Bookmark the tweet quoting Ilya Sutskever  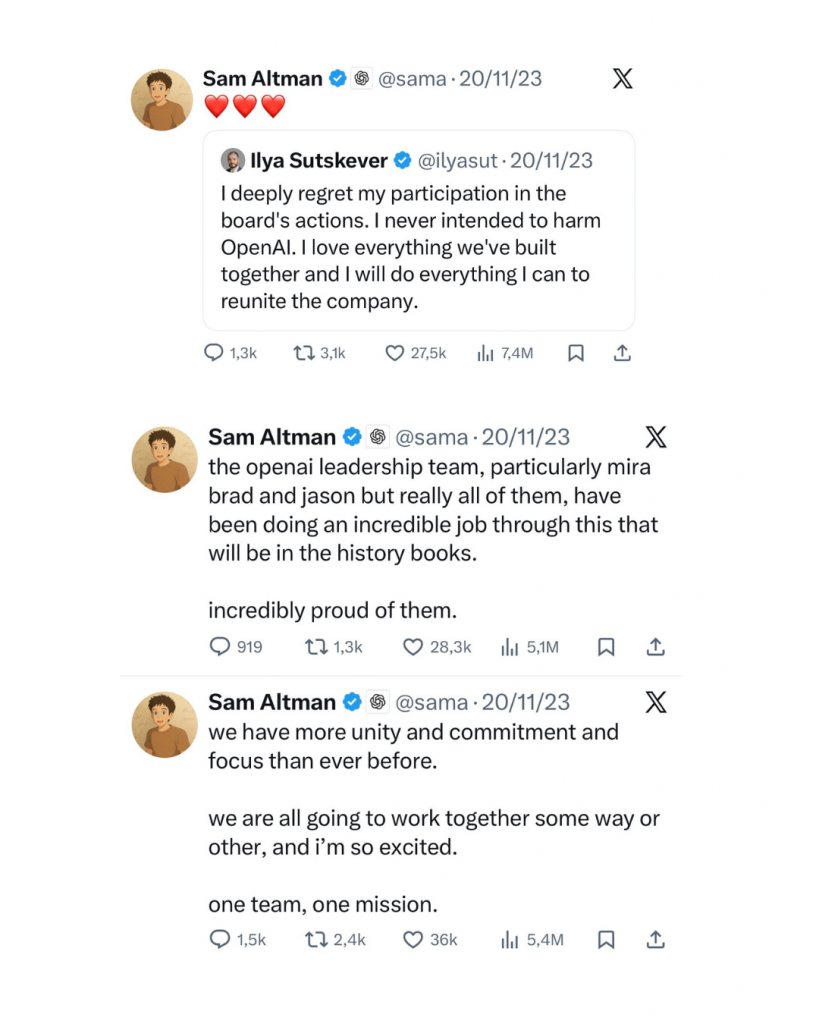click(x=576, y=353)
